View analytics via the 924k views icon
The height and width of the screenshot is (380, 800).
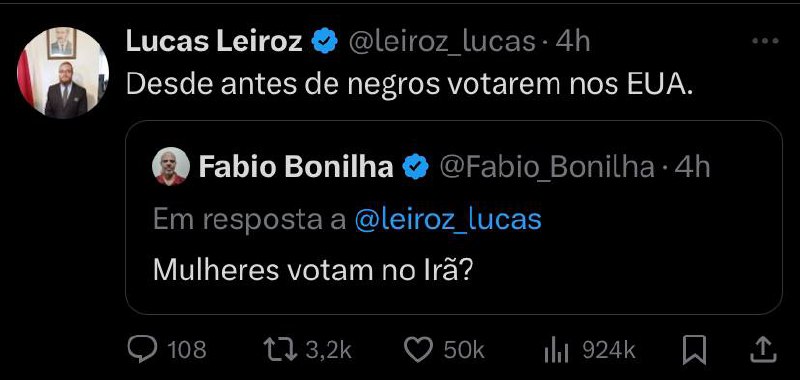tap(556, 351)
